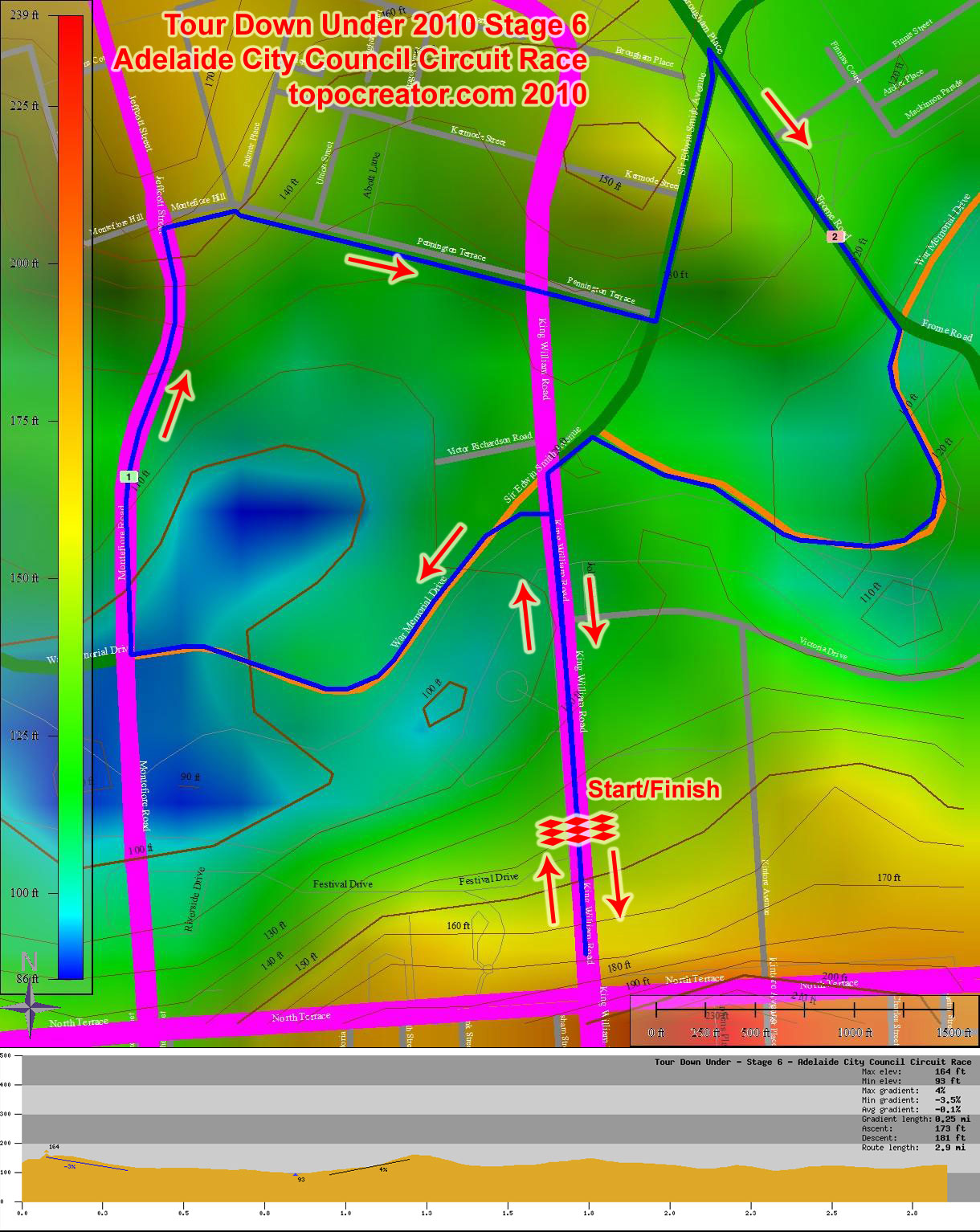Click the 'Min gradient:' value '-3.5%'

pyautogui.click(x=948, y=1100)
